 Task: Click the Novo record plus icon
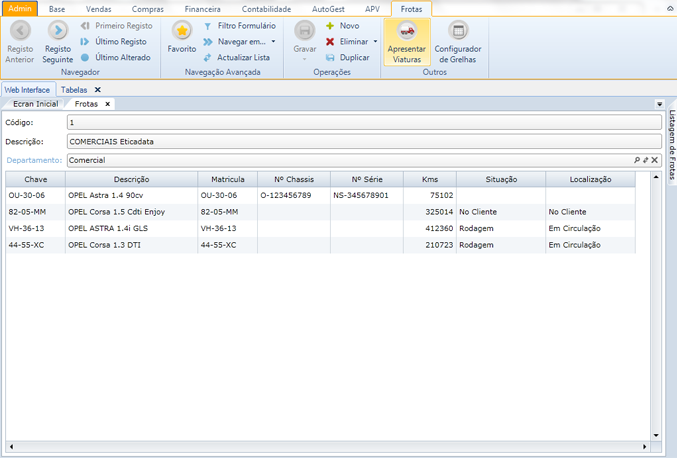point(330,25)
